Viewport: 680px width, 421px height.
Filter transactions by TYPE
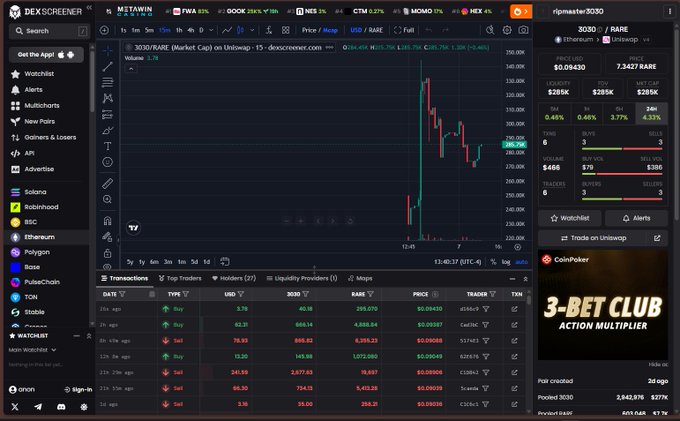(x=186, y=294)
